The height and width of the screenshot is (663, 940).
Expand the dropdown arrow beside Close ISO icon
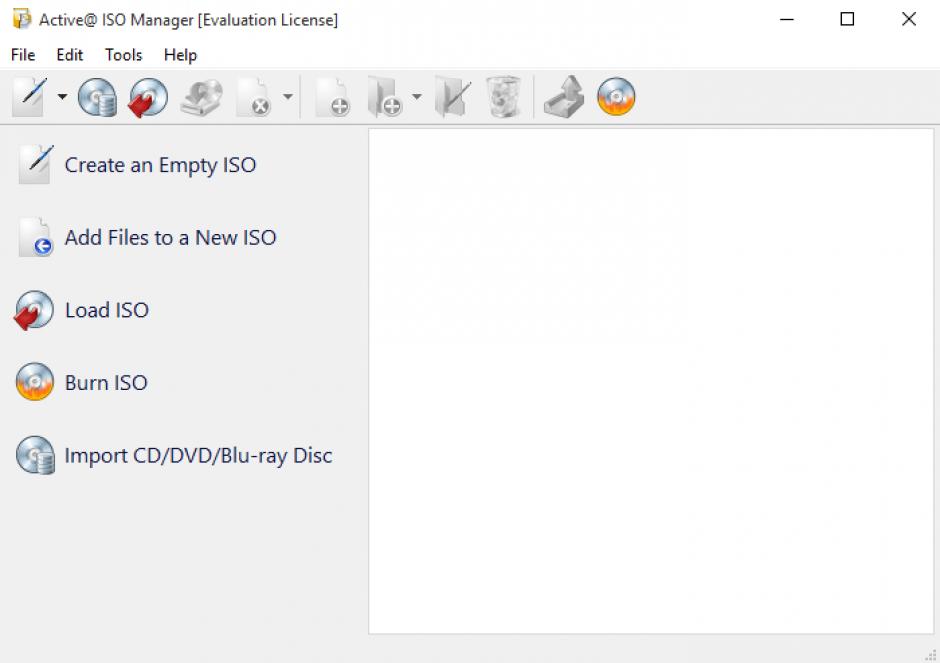pos(288,97)
